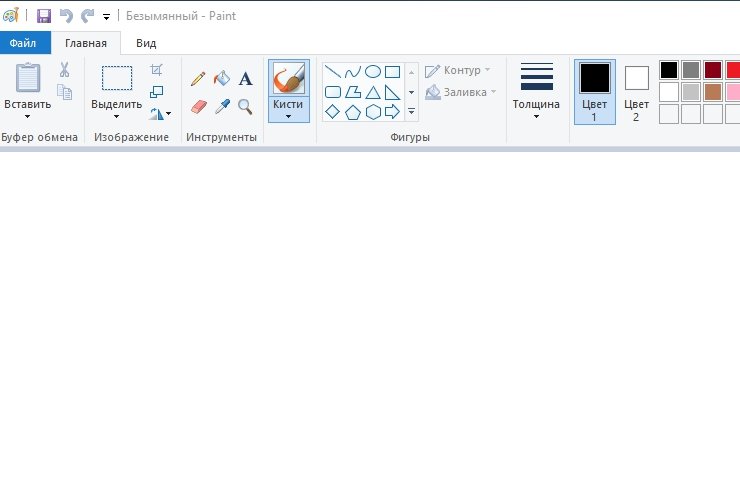The width and height of the screenshot is (740, 486).
Task: Click the Cut scissors icon
Action: [x=64, y=70]
